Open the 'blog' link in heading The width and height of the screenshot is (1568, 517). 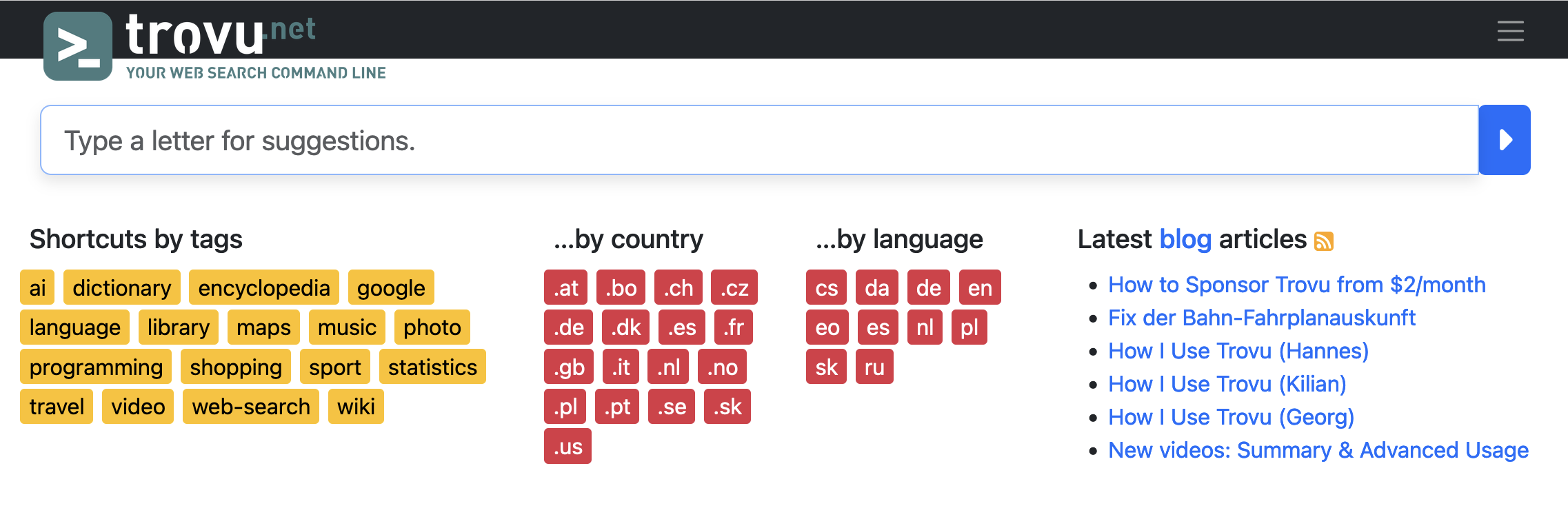1185,239
